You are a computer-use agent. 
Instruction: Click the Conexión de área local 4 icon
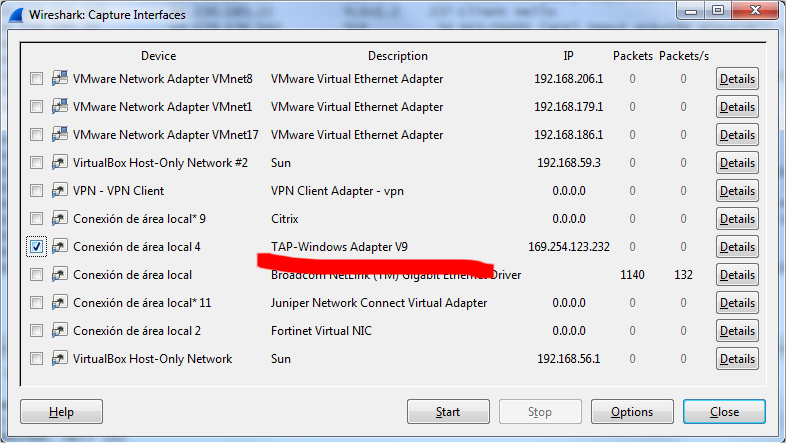(60, 247)
